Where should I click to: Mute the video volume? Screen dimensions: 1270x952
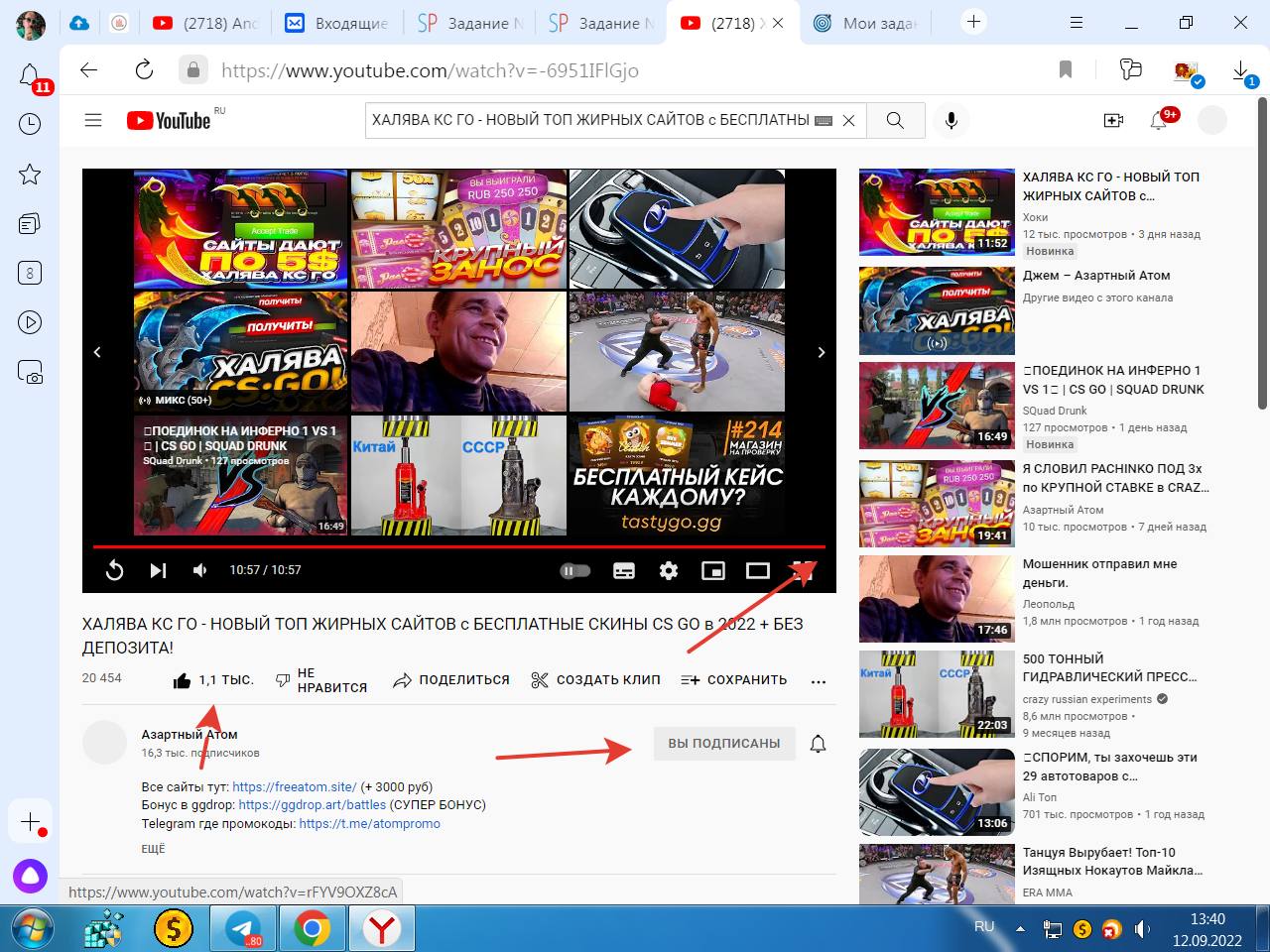[200, 570]
